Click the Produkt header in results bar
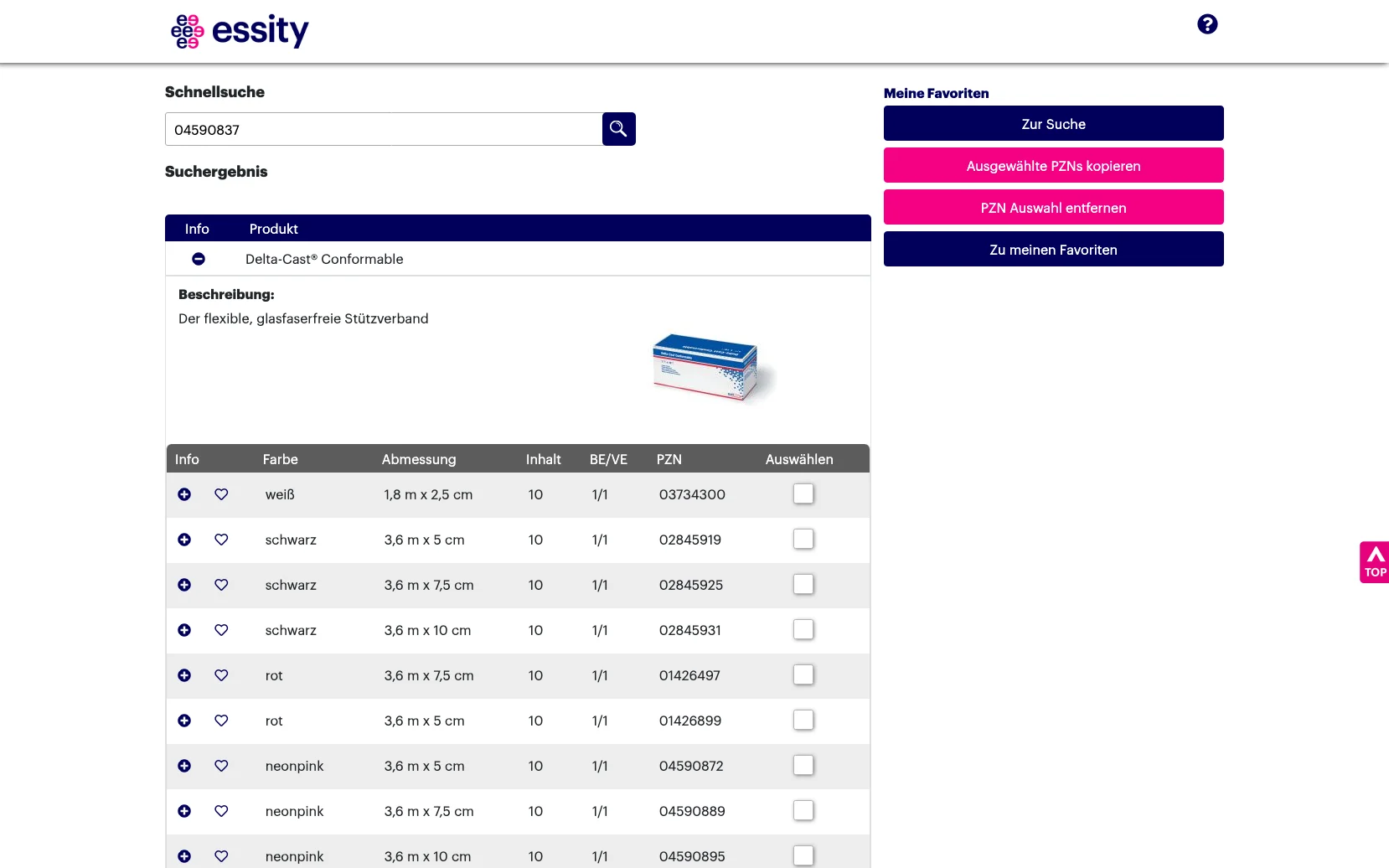Viewport: 1389px width, 868px height. coord(273,229)
